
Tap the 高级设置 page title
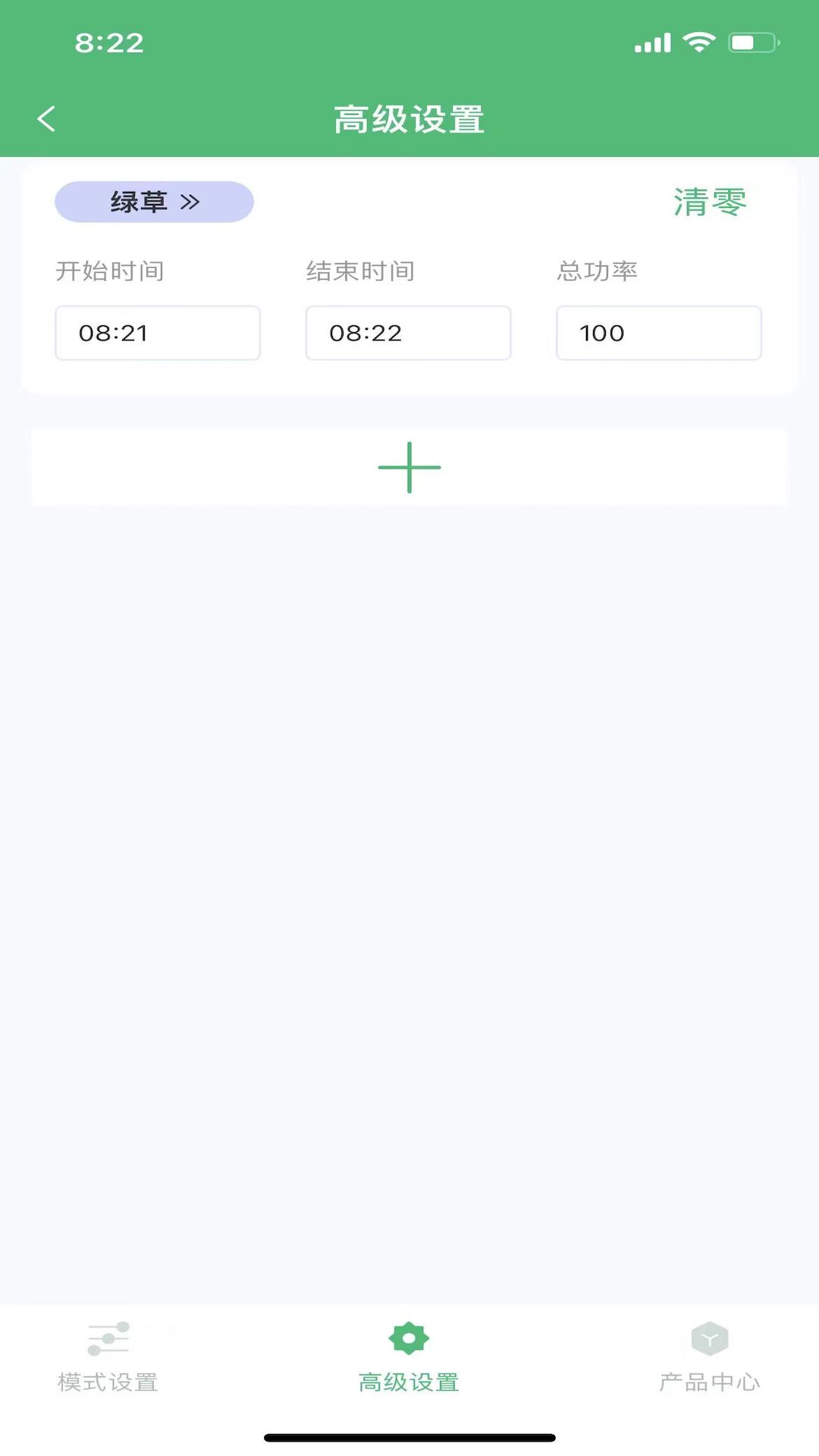(409, 120)
